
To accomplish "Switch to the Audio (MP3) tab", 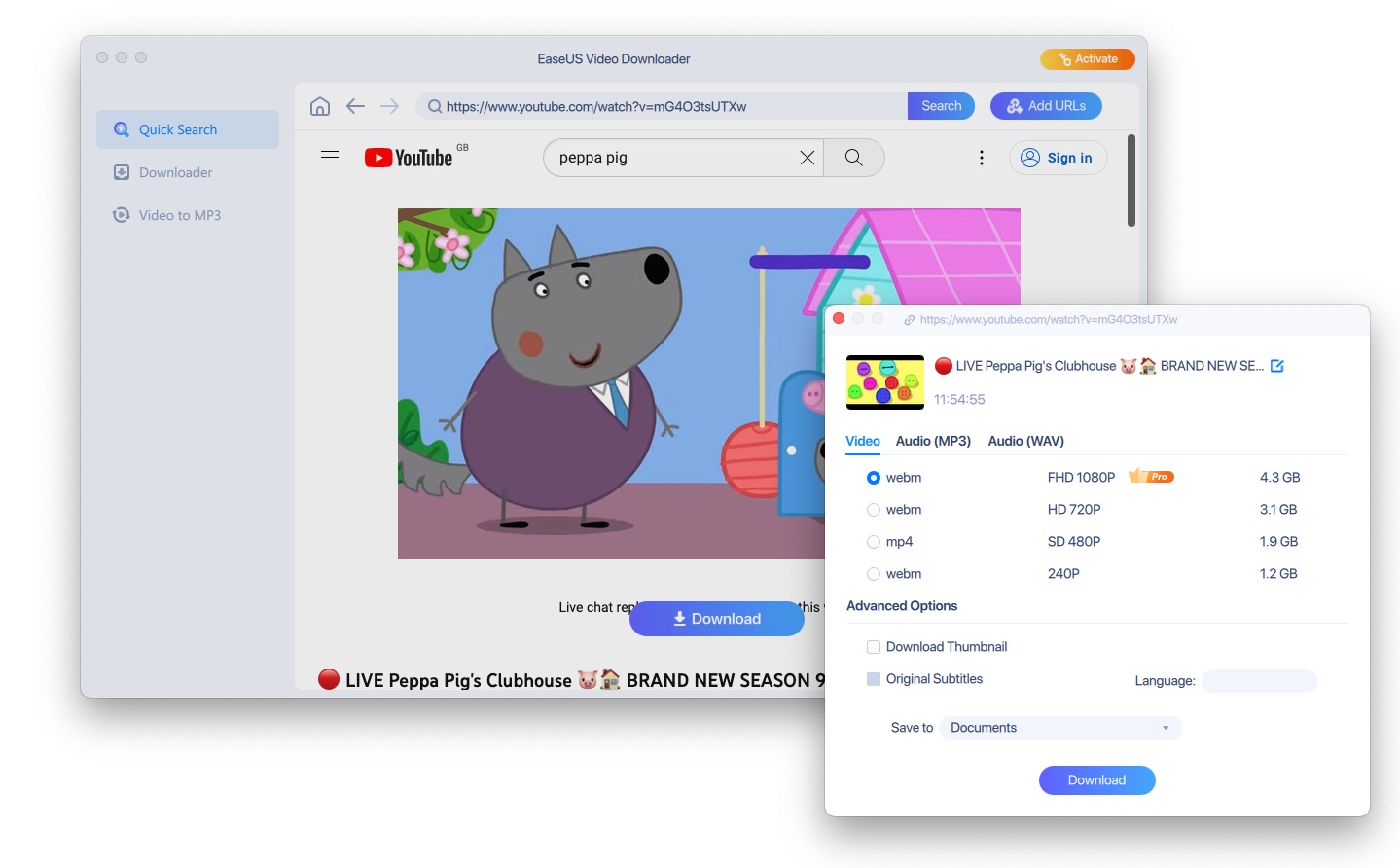I will (x=932, y=441).
